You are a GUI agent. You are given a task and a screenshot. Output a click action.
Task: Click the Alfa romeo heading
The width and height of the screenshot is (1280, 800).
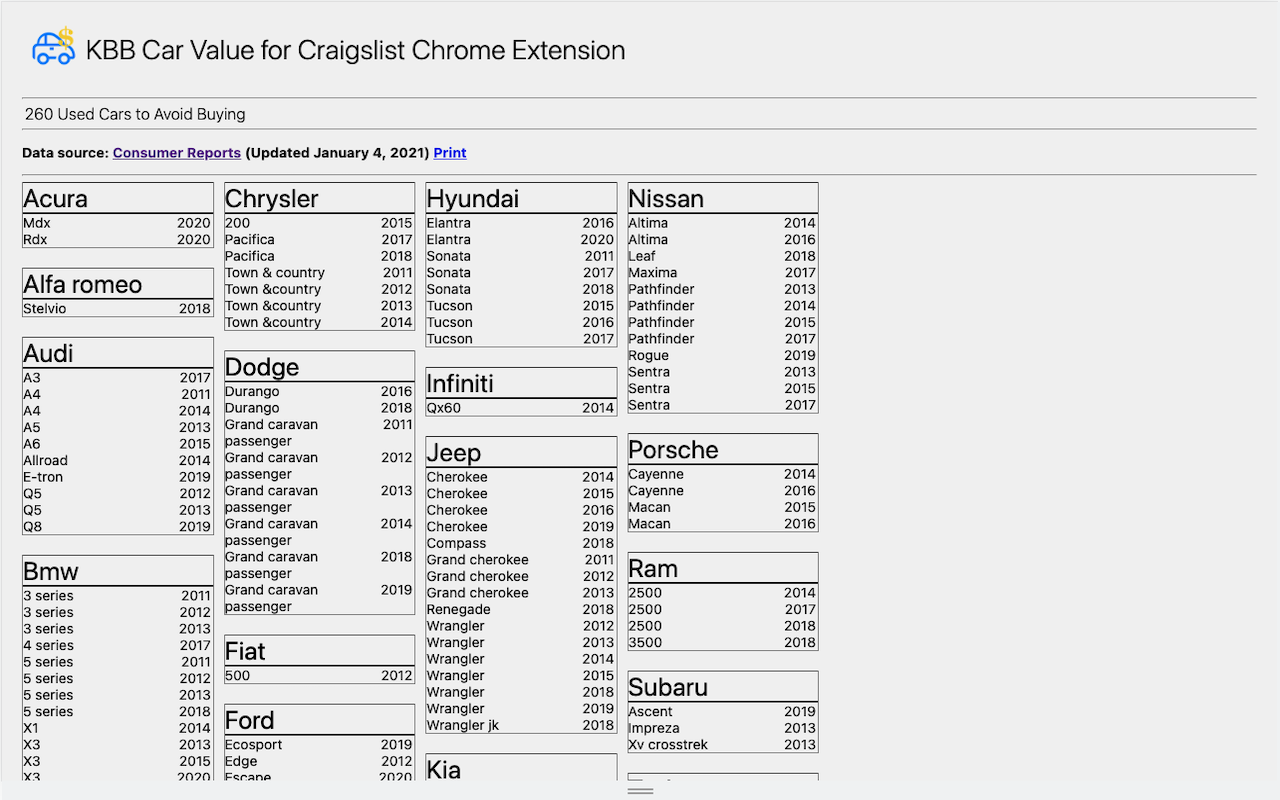click(x=118, y=284)
